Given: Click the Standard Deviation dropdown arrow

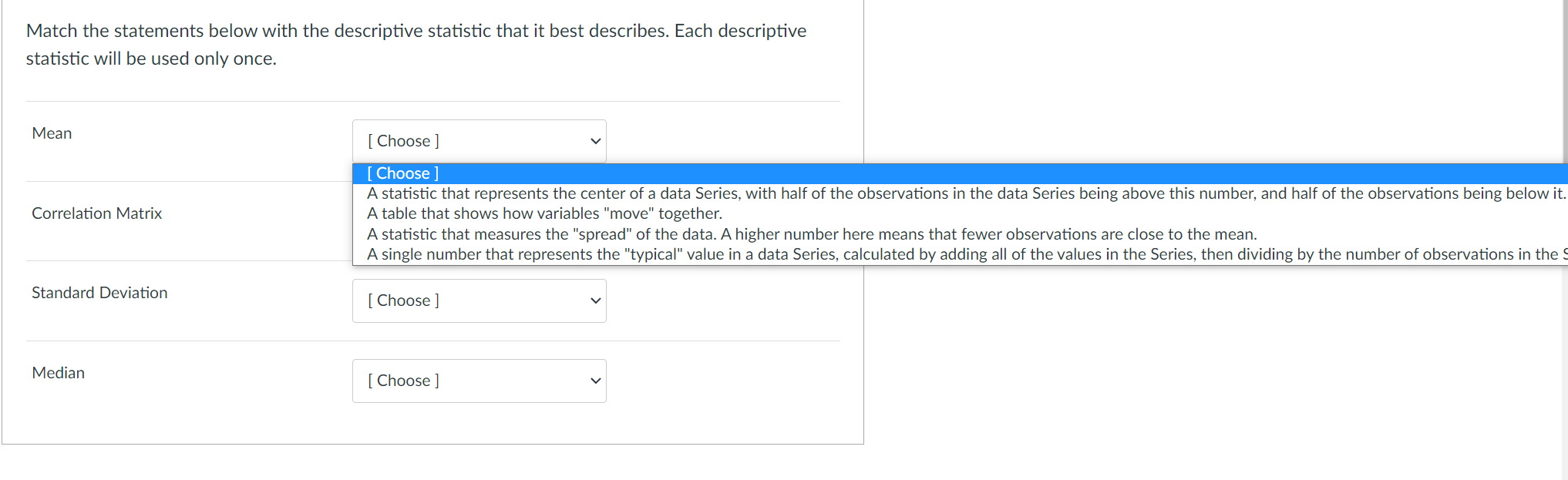Looking at the screenshot, I should tap(594, 300).
